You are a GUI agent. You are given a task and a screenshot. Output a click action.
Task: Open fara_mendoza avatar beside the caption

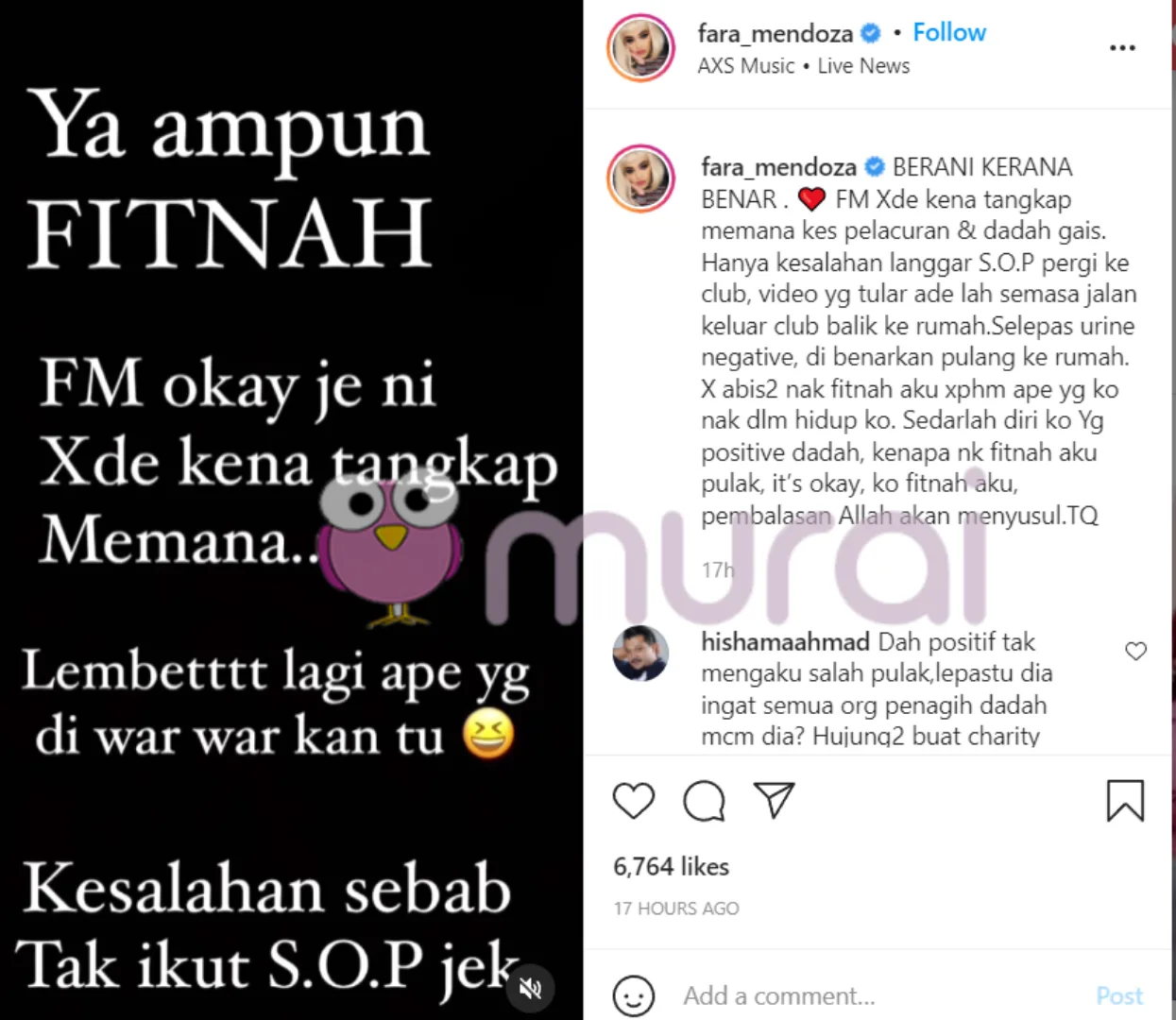(x=641, y=178)
